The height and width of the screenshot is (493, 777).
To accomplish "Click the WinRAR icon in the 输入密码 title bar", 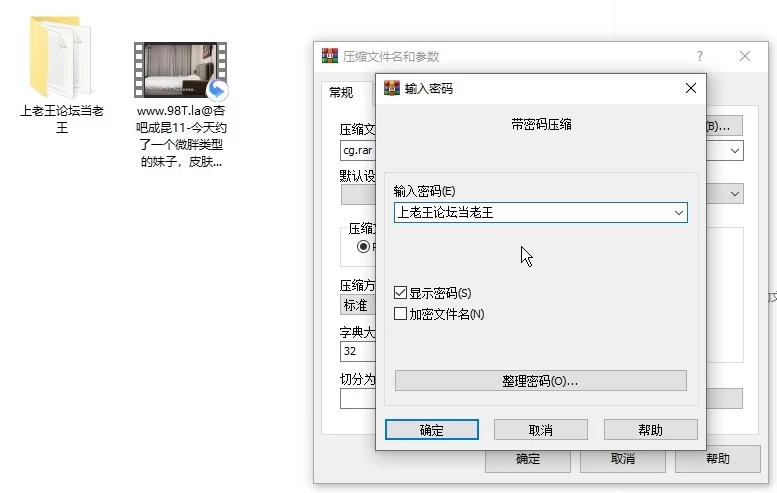I will point(392,88).
